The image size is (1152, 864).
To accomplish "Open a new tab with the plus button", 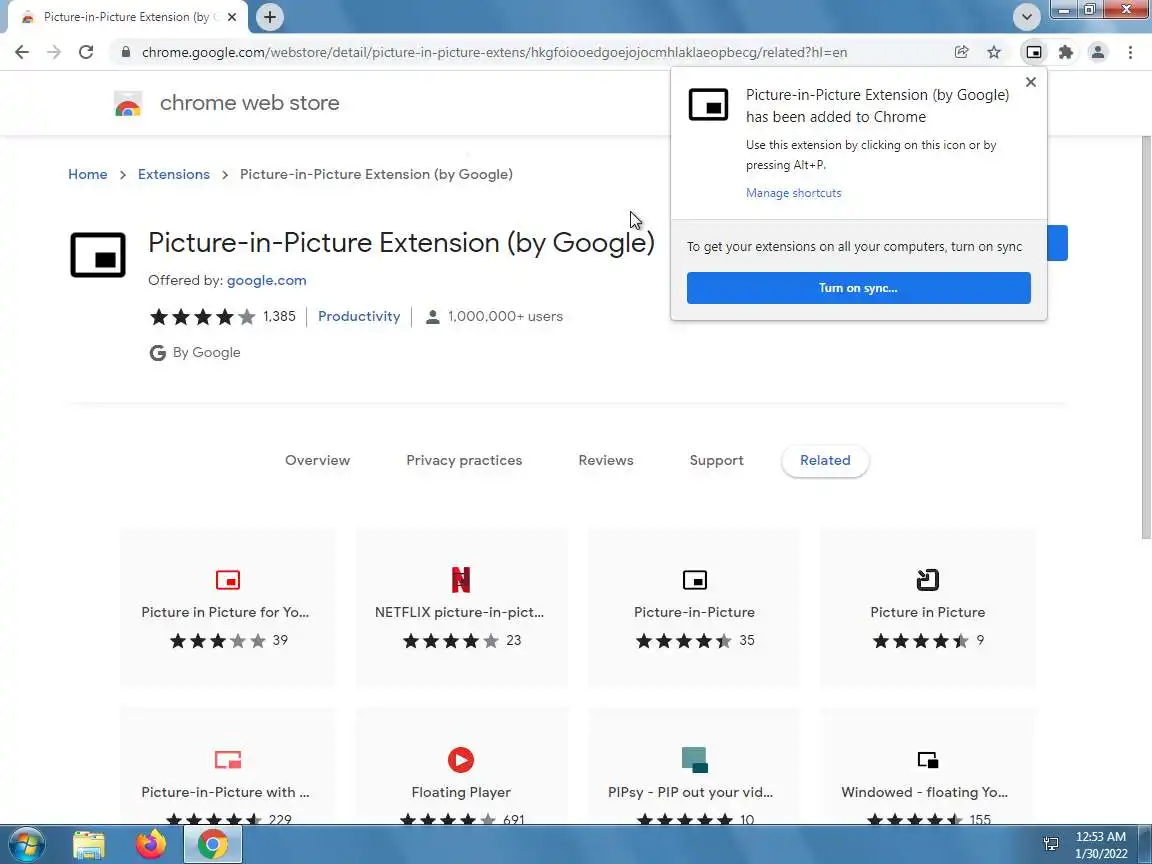I will [270, 17].
